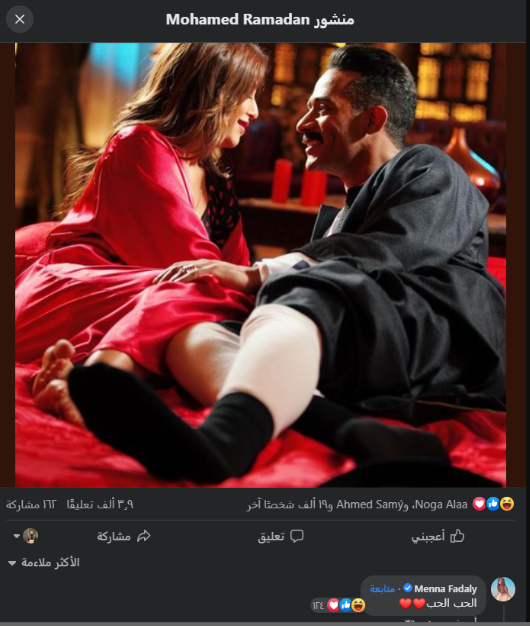Open Menna Fadaly's profile name link
This screenshot has width=530, height=626.
click(445, 588)
